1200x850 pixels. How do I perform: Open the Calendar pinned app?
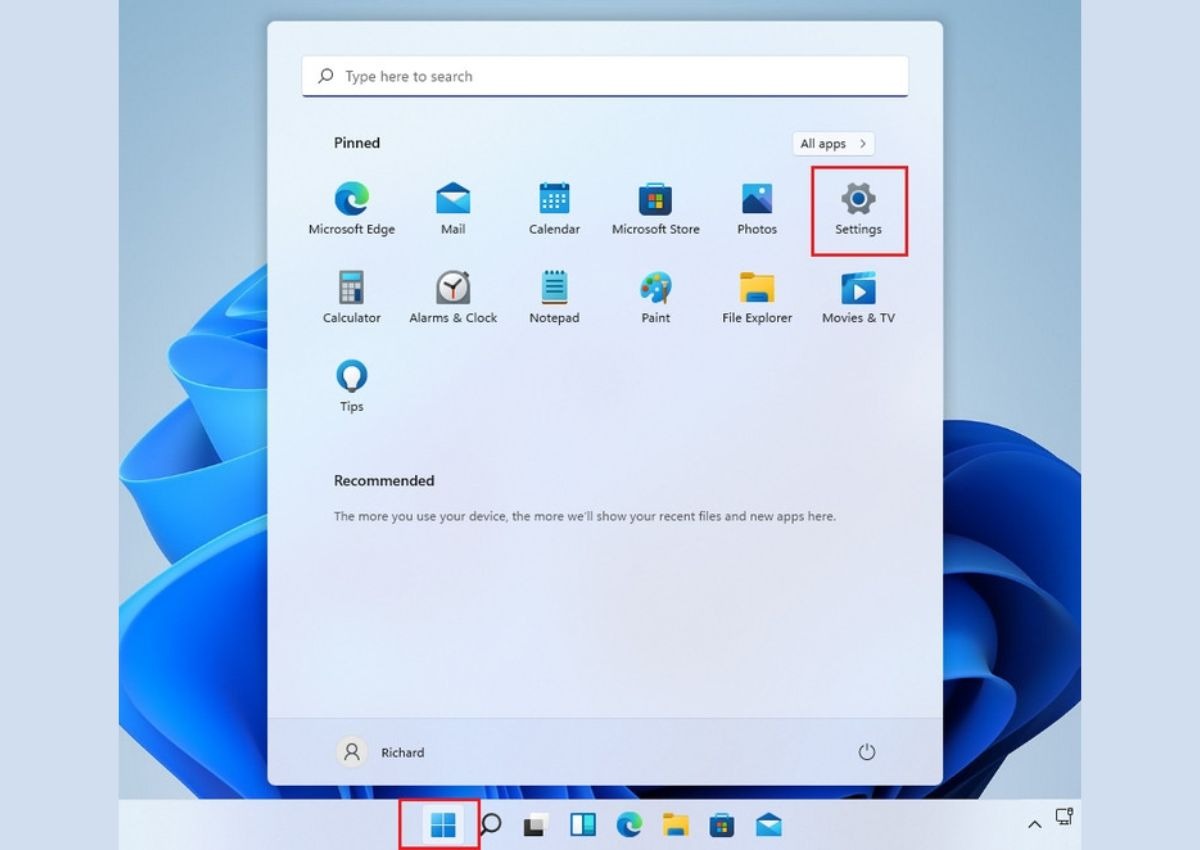[x=554, y=209]
